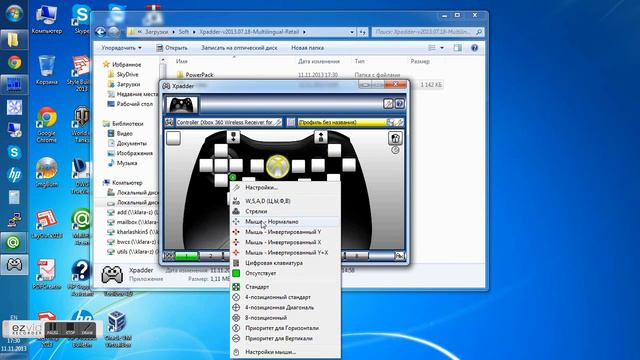The image size is (640, 360).
Task: Click green stick marker on controller
Action: (x=233, y=177)
